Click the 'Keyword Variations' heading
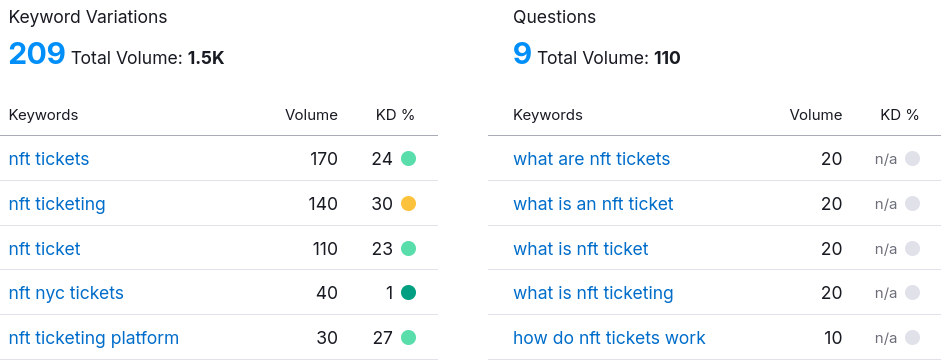941x361 pixels. click(x=88, y=17)
